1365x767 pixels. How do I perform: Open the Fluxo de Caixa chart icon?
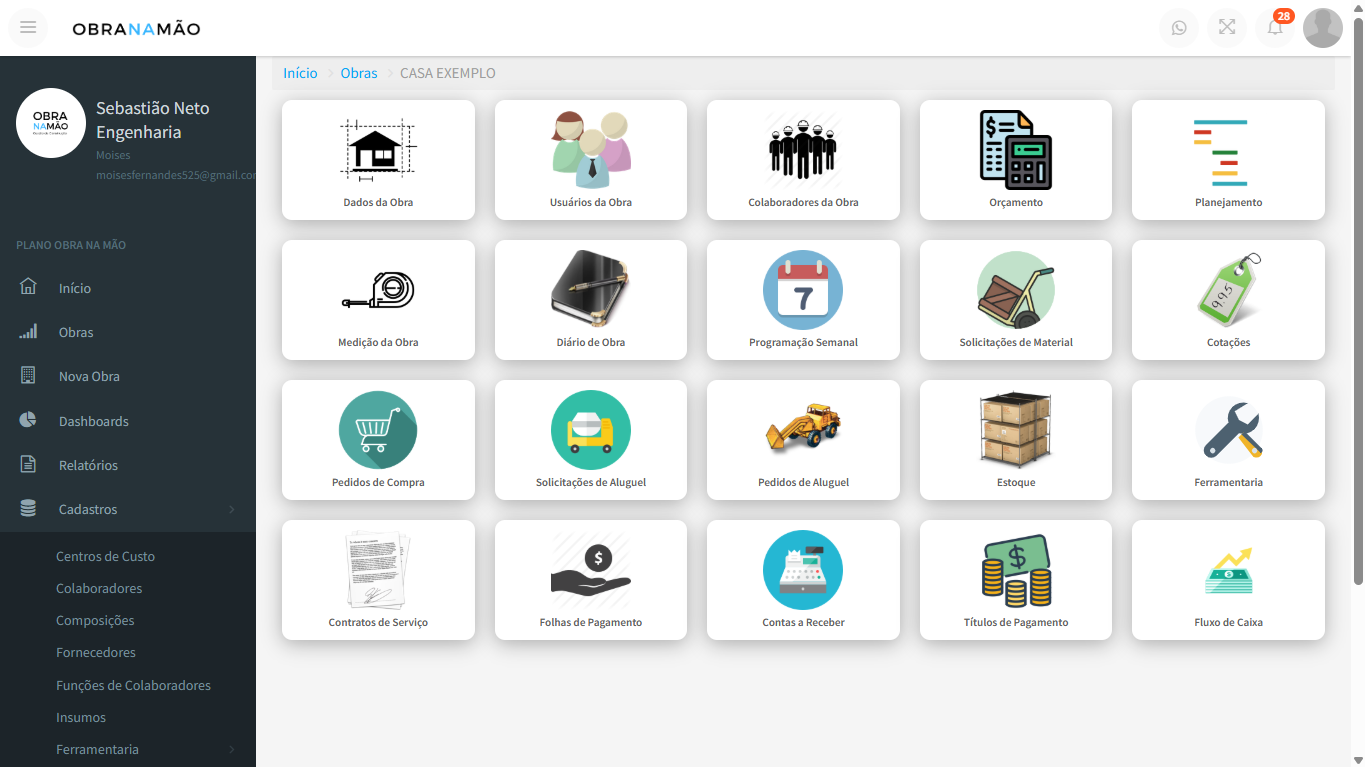1228,570
